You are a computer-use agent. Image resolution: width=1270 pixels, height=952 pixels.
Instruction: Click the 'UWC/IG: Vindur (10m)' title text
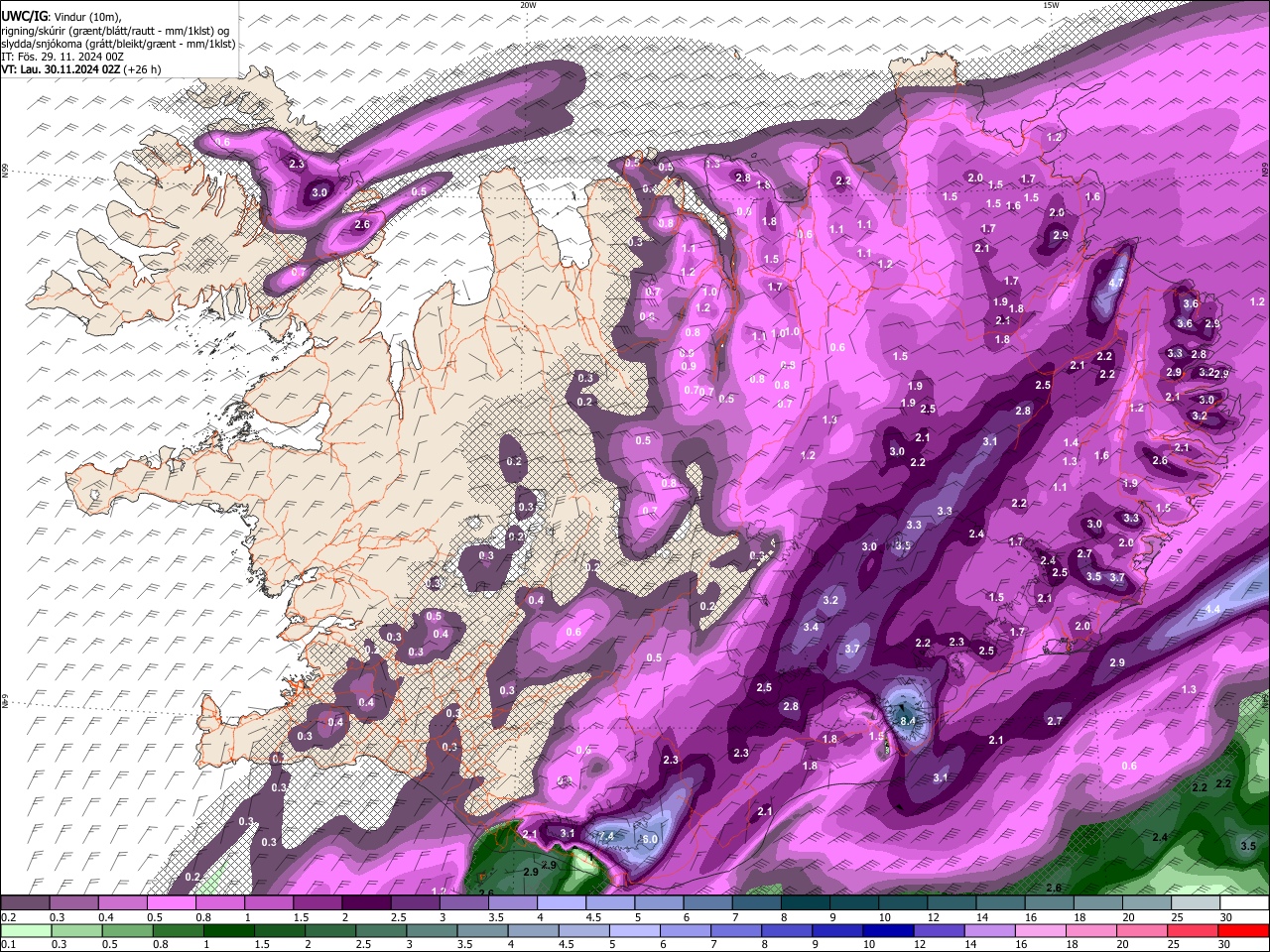click(63, 17)
